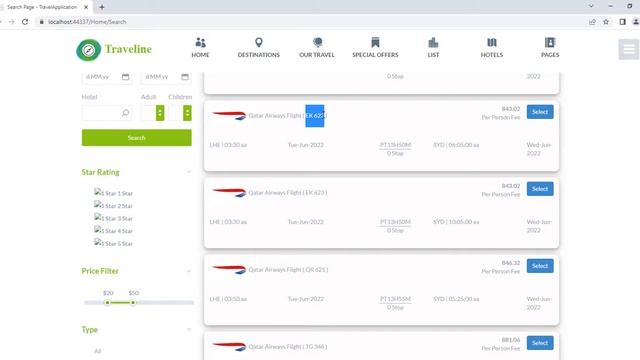Click the browser reload icon
640x360 pixels.
point(25,22)
